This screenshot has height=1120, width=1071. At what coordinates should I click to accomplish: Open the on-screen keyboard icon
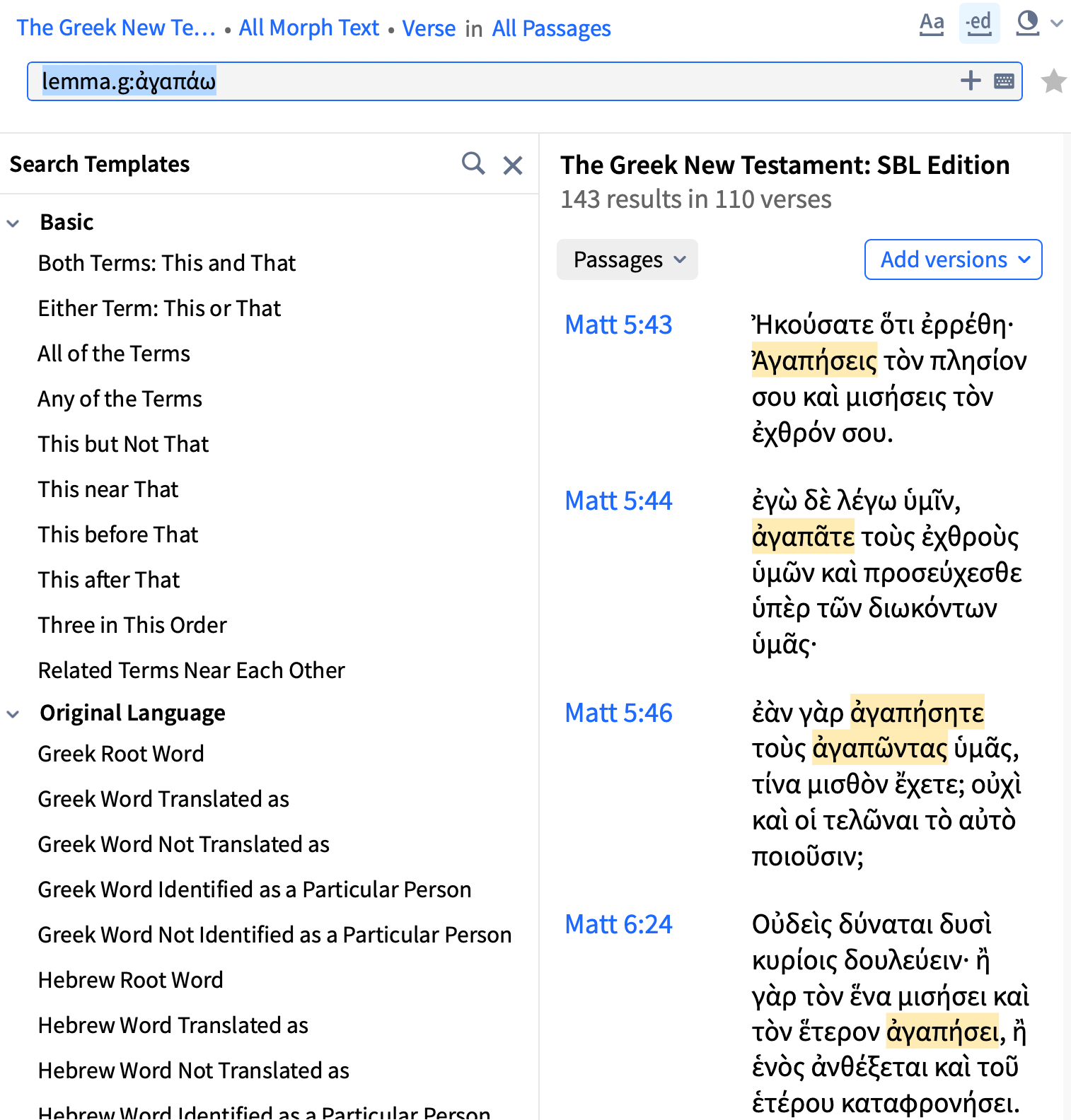click(x=1004, y=81)
